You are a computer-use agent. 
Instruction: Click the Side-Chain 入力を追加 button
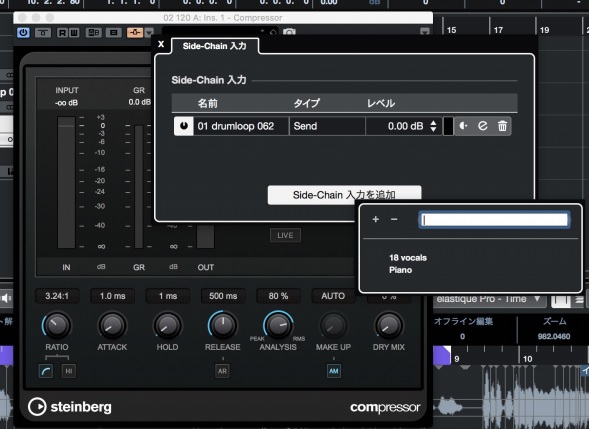point(344,195)
